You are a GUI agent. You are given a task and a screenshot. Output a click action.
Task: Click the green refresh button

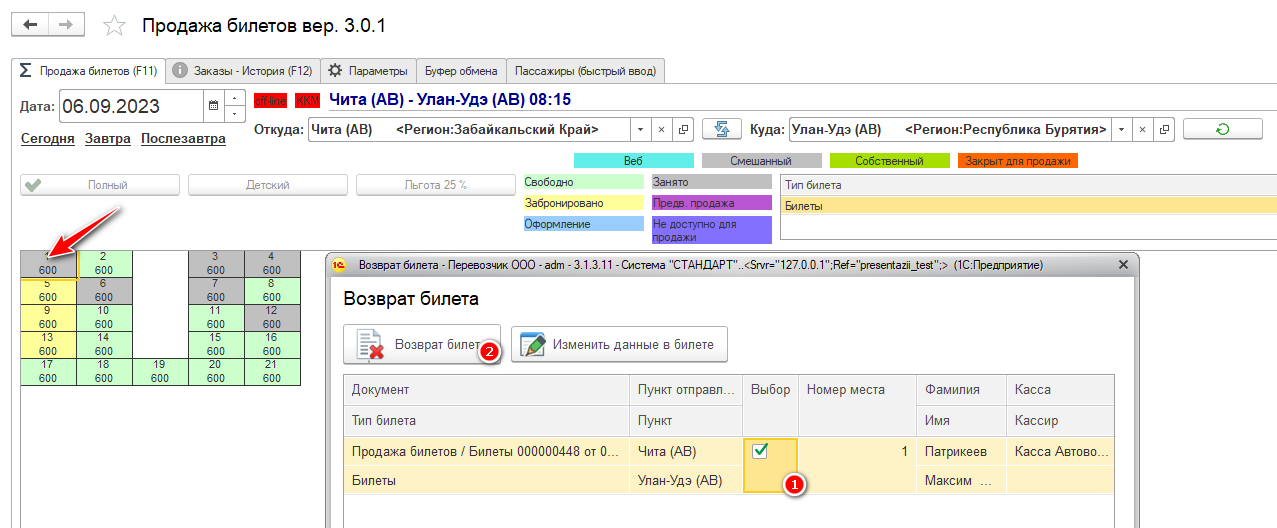1221,129
